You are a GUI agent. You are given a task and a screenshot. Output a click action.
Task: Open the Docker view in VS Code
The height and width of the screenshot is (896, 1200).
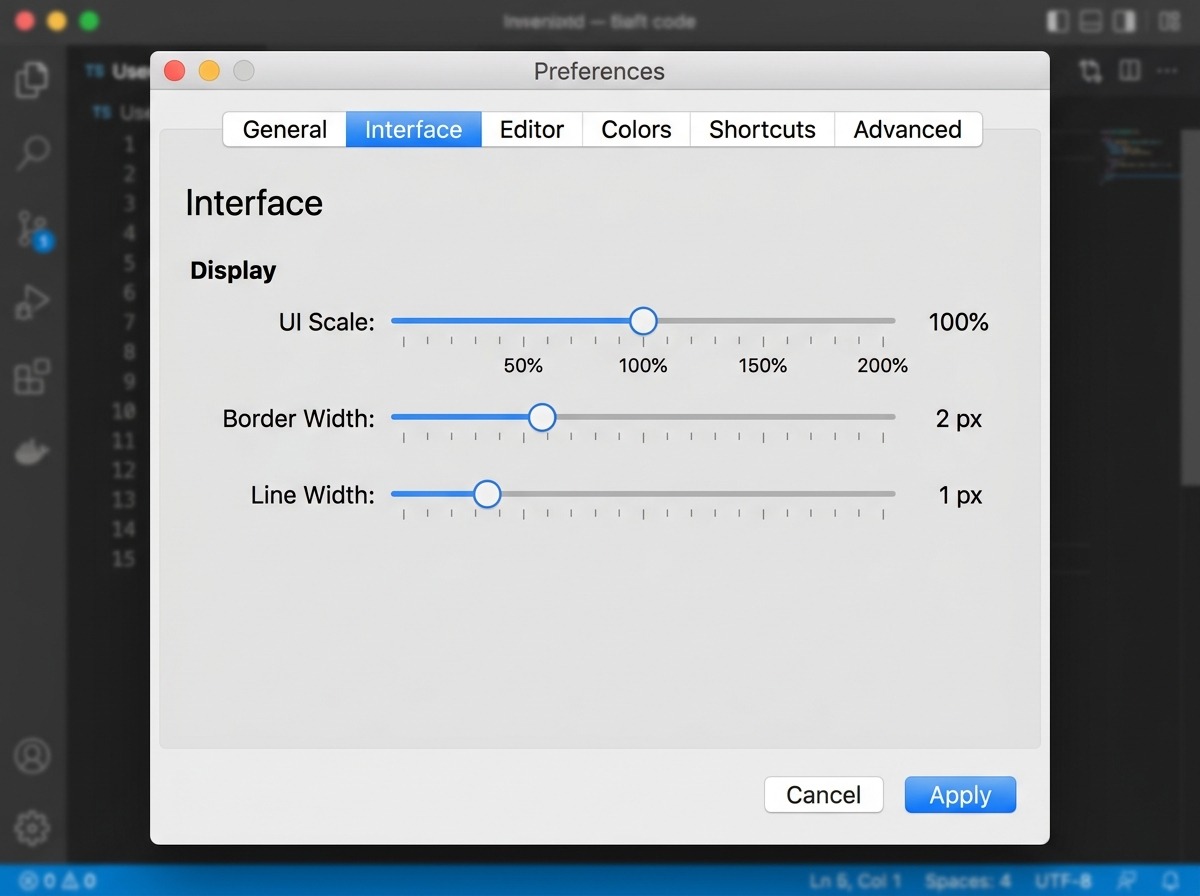point(32,452)
